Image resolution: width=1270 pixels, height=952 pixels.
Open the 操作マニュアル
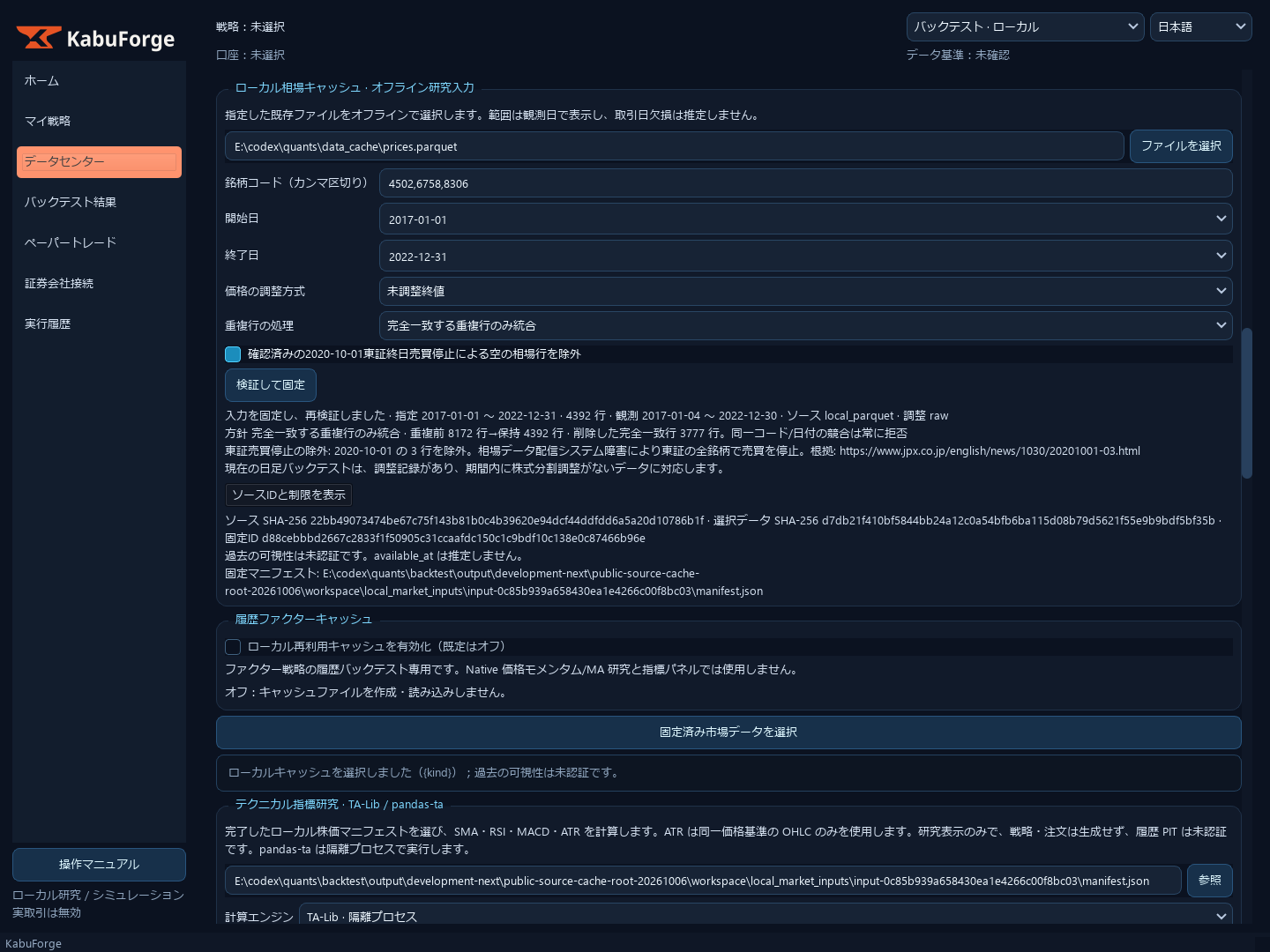(99, 865)
